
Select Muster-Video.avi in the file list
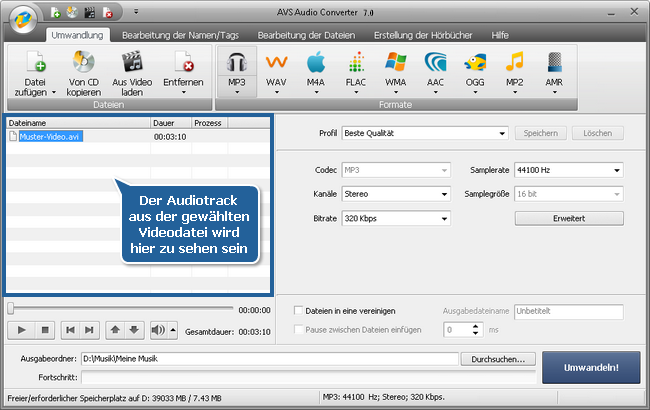pyautogui.click(x=51, y=136)
